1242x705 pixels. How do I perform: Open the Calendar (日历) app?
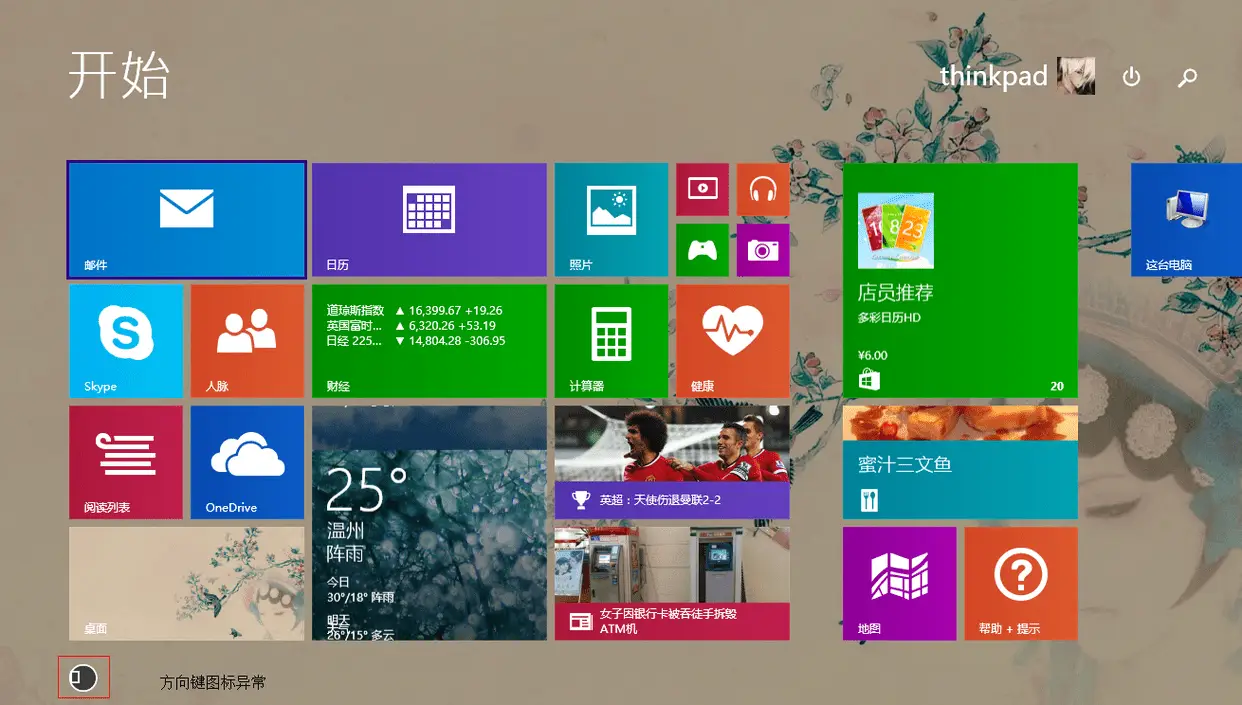pos(428,219)
